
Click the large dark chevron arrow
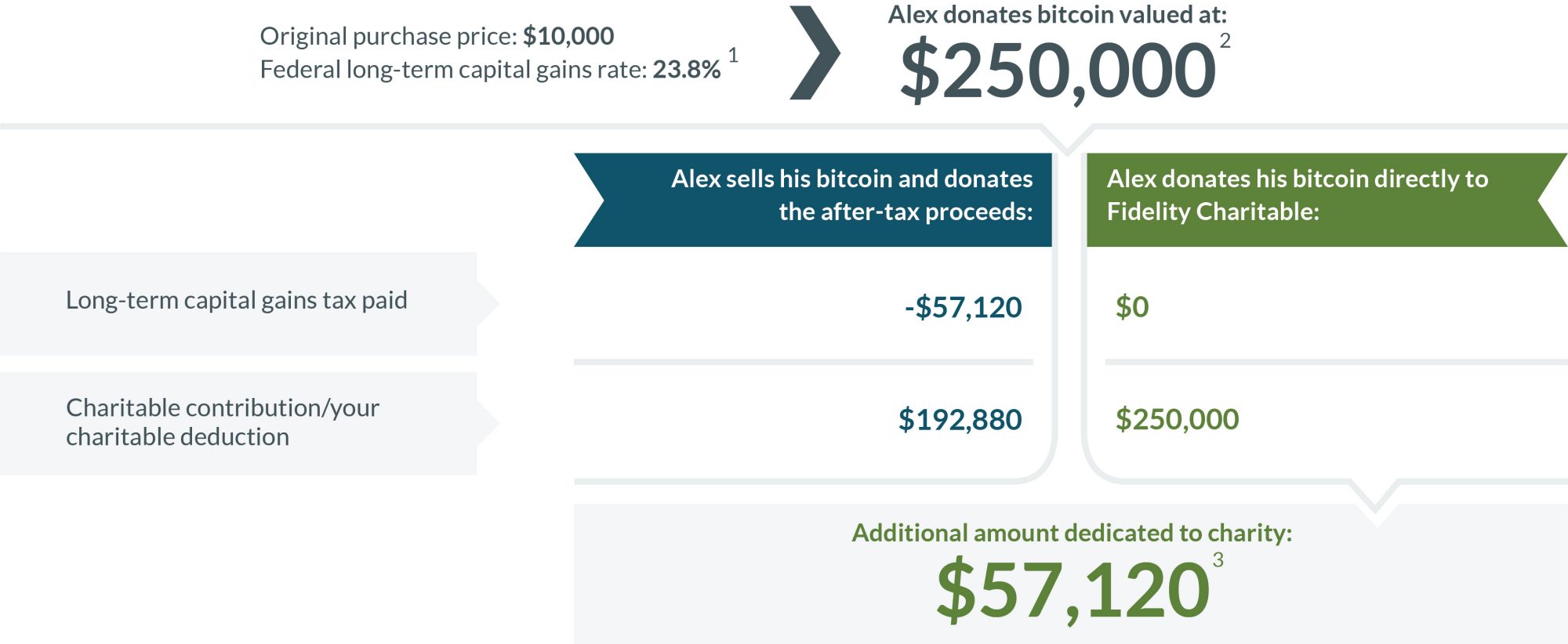click(x=815, y=52)
